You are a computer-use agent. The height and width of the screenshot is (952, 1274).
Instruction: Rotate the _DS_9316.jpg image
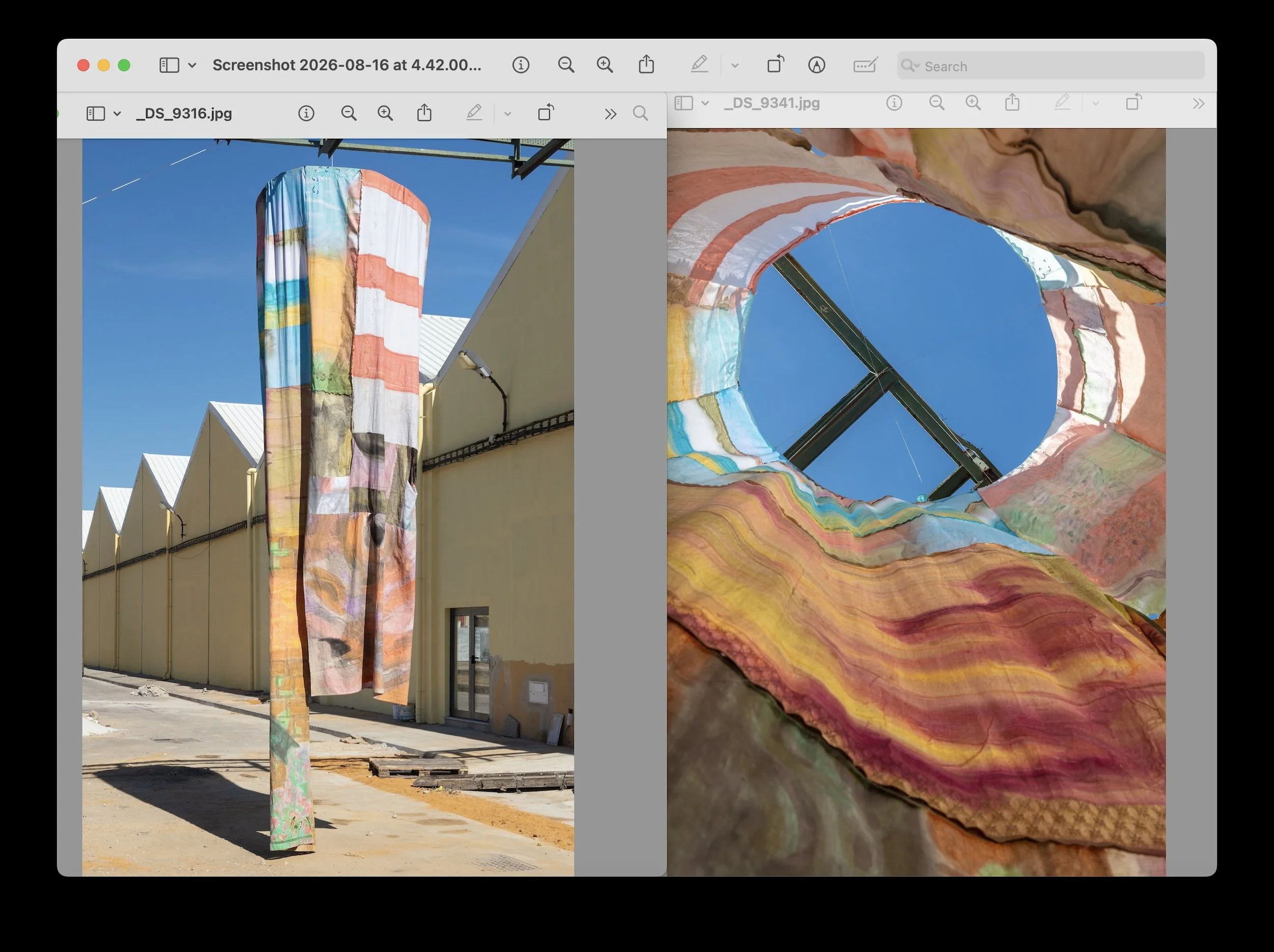(x=546, y=112)
